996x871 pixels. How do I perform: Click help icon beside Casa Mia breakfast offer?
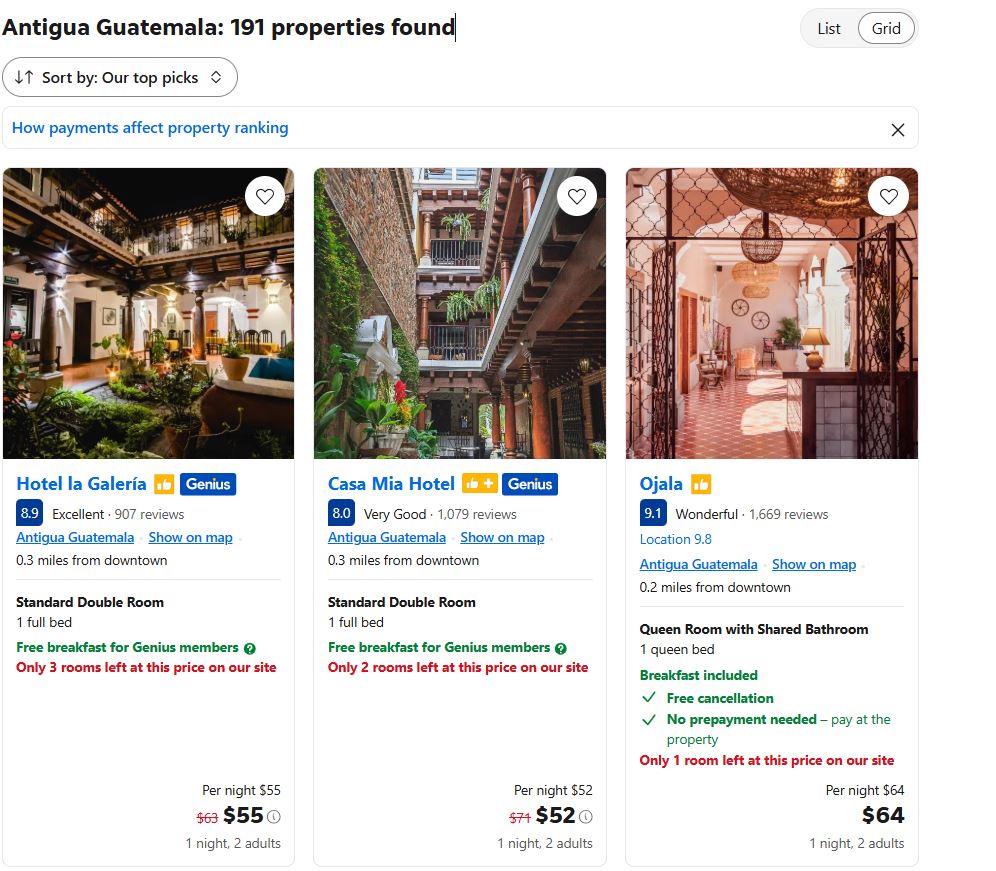[560, 649]
